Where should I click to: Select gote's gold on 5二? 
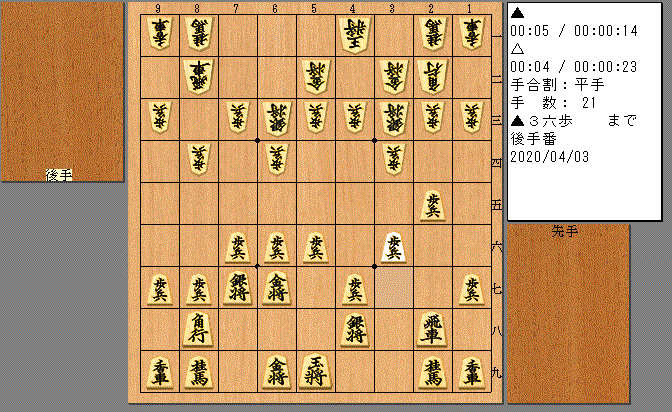[x=316, y=76]
